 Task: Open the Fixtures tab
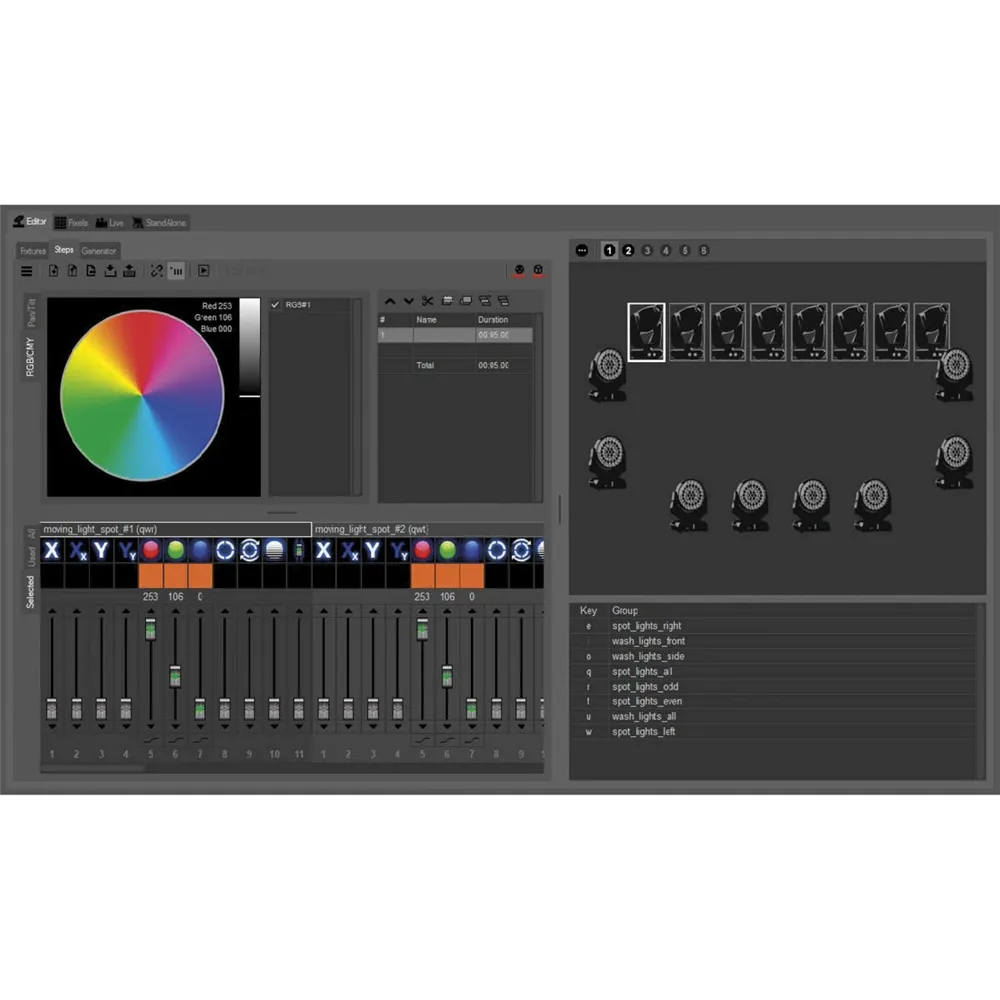click(x=33, y=250)
